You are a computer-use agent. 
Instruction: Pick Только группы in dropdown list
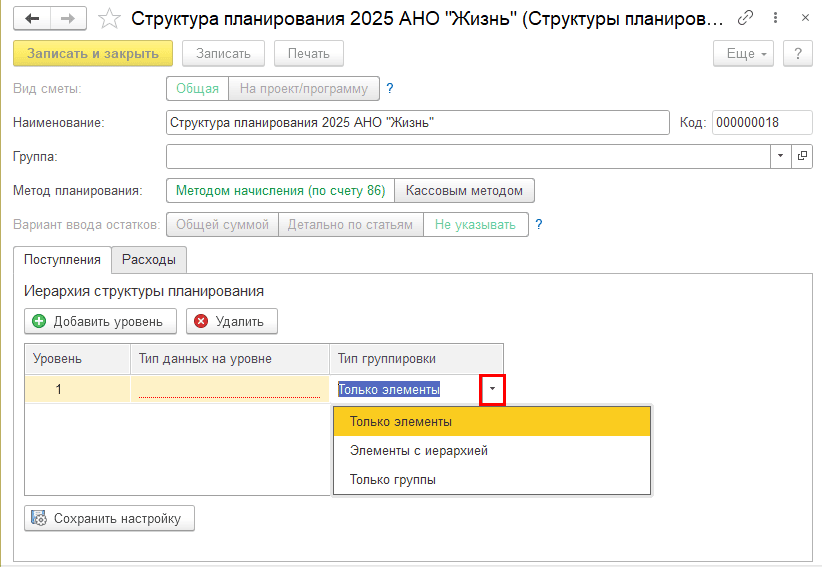(392, 480)
